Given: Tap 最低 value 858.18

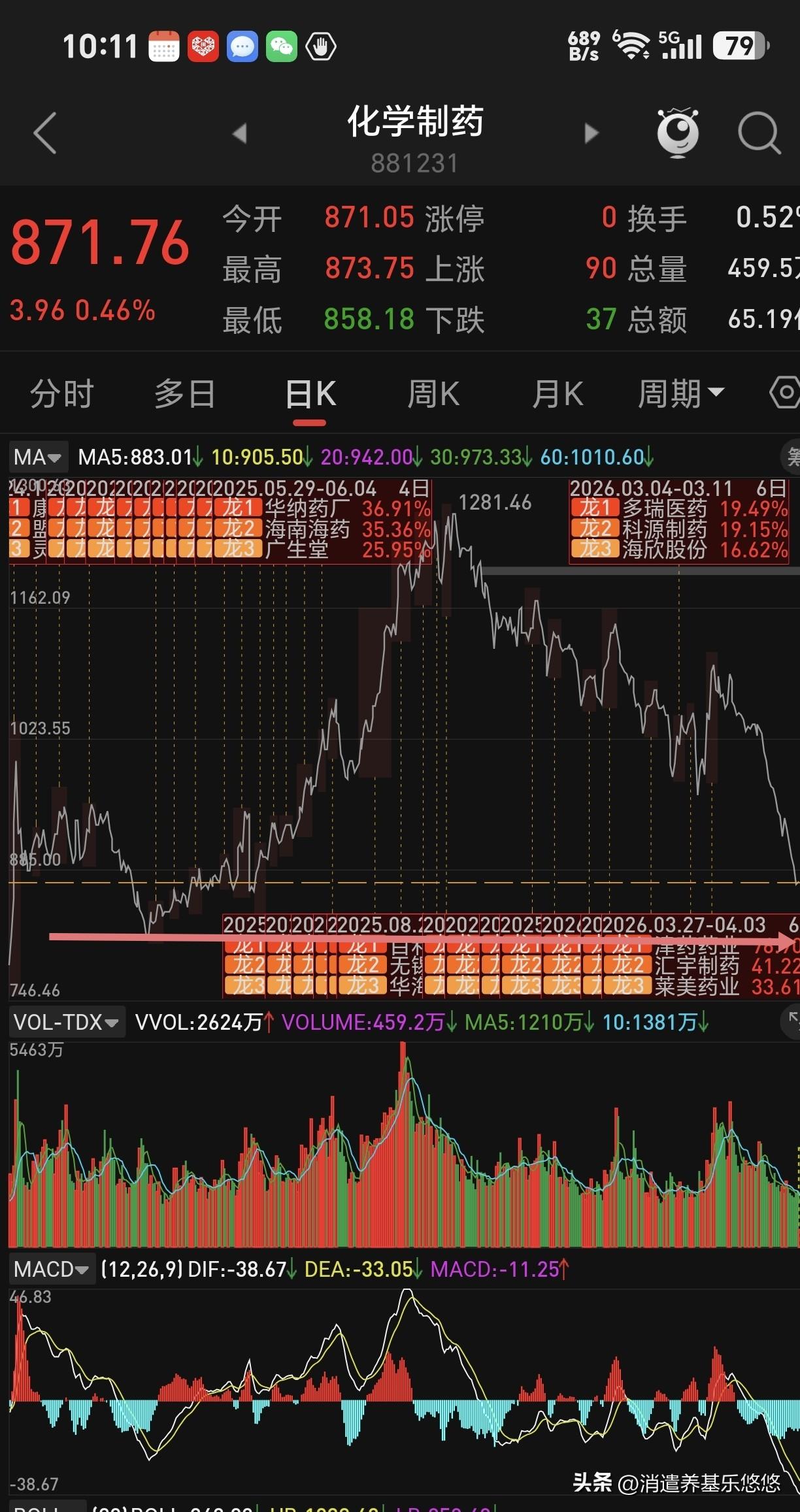Looking at the screenshot, I should (x=369, y=320).
